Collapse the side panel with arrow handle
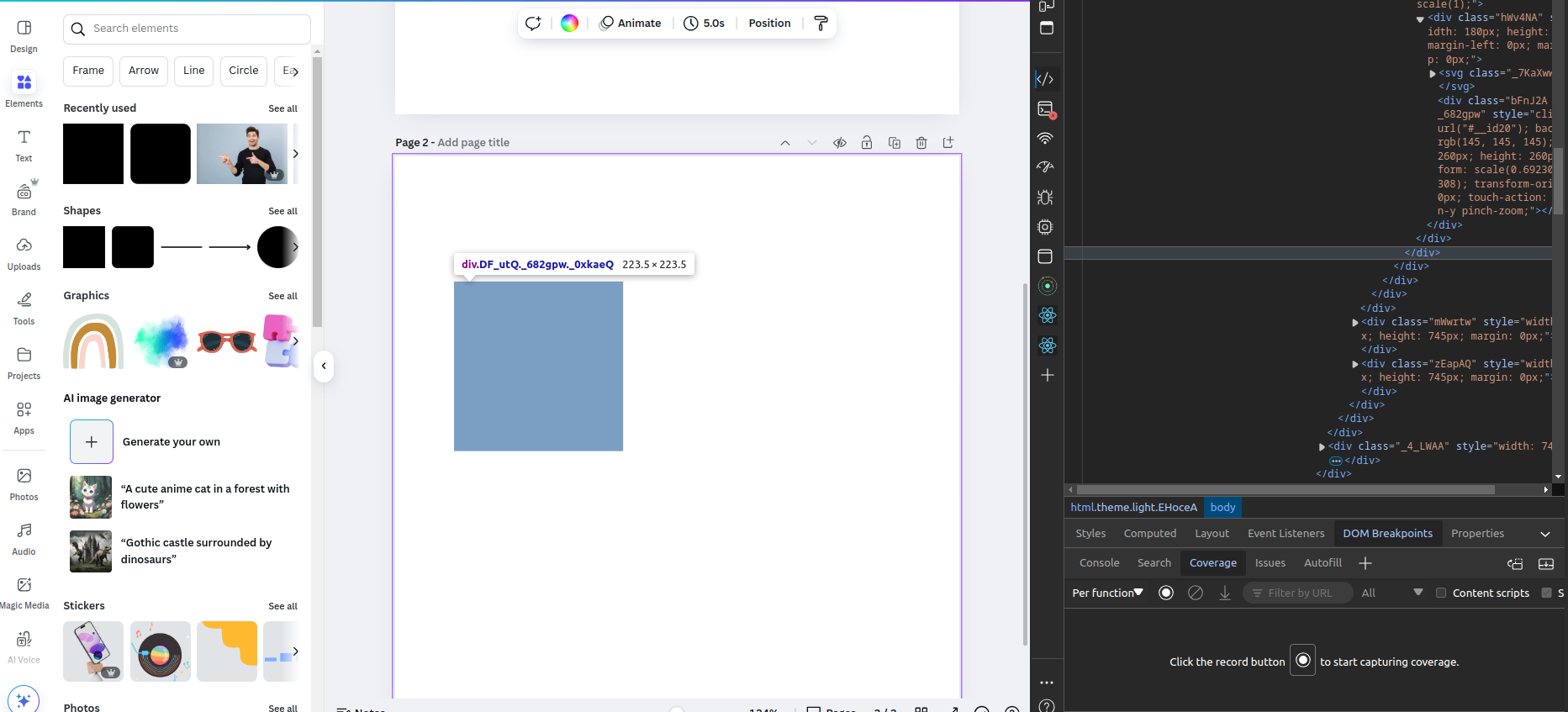The height and width of the screenshot is (712, 1568). click(x=324, y=366)
